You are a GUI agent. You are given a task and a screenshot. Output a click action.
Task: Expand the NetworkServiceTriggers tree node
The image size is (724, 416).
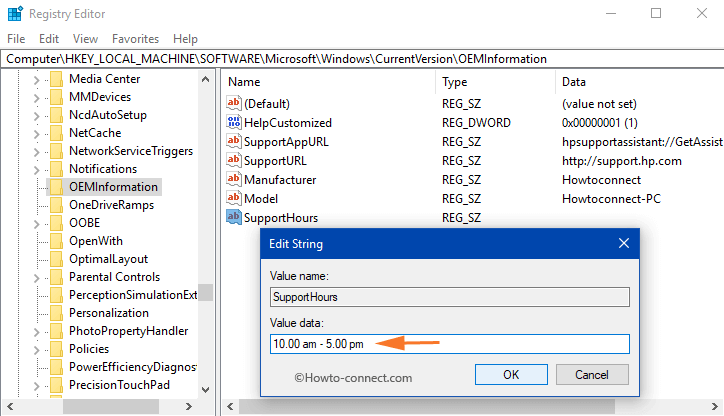[x=36, y=152]
